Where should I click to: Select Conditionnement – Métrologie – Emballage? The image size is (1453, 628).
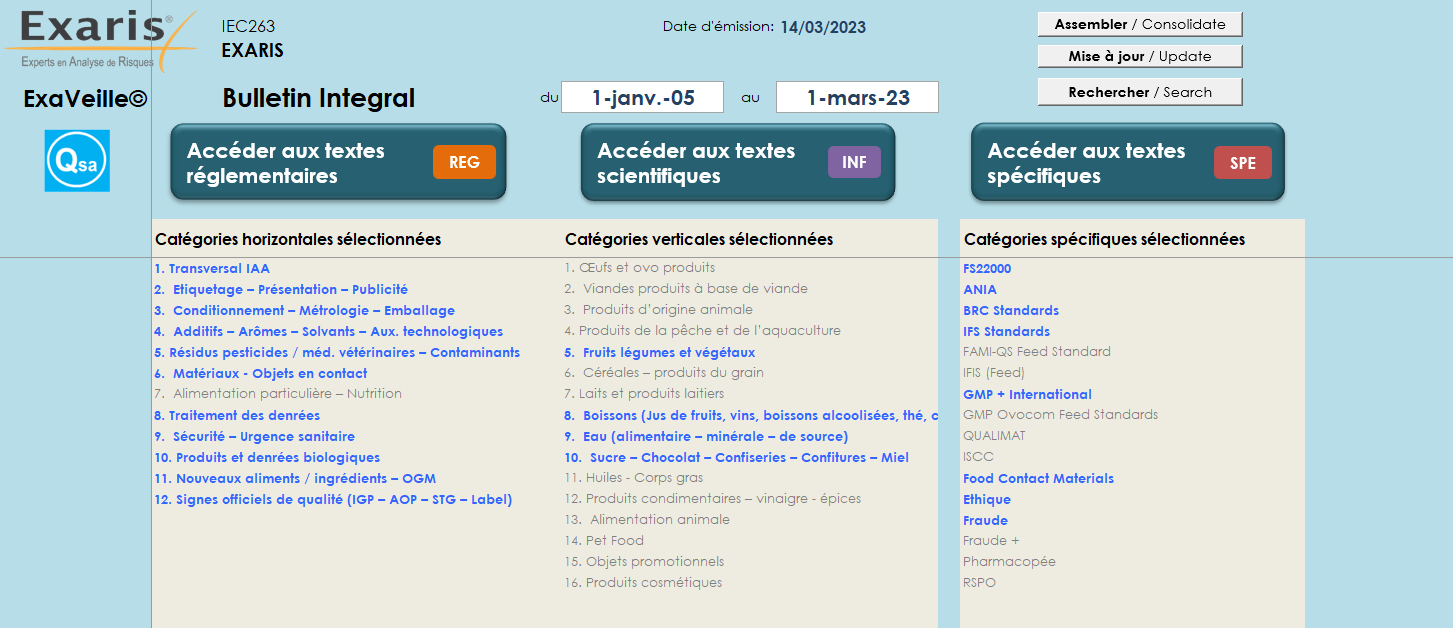coord(305,310)
